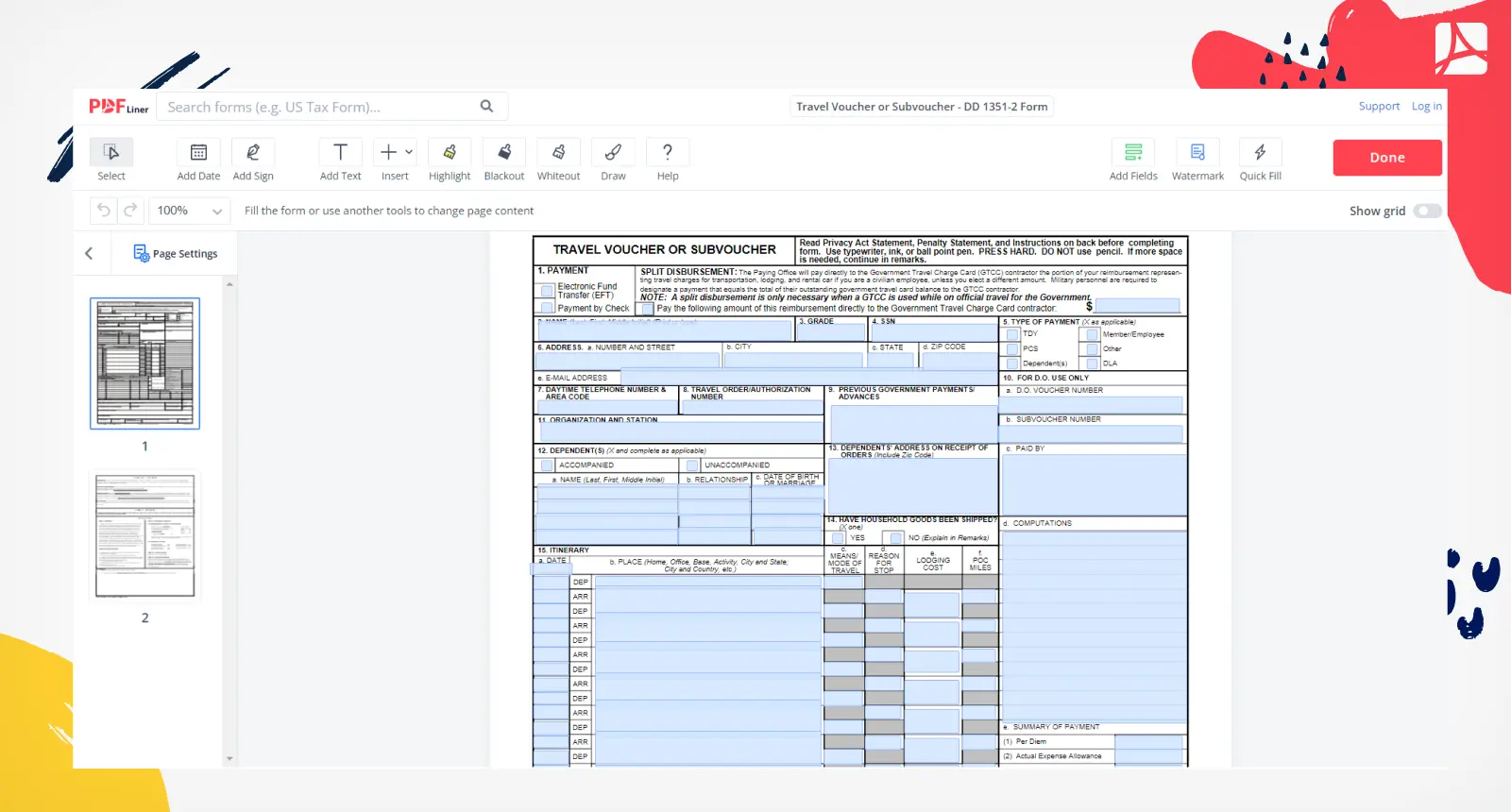Tick the Accompanied dependents checkbox
The image size is (1511, 812).
click(547, 465)
